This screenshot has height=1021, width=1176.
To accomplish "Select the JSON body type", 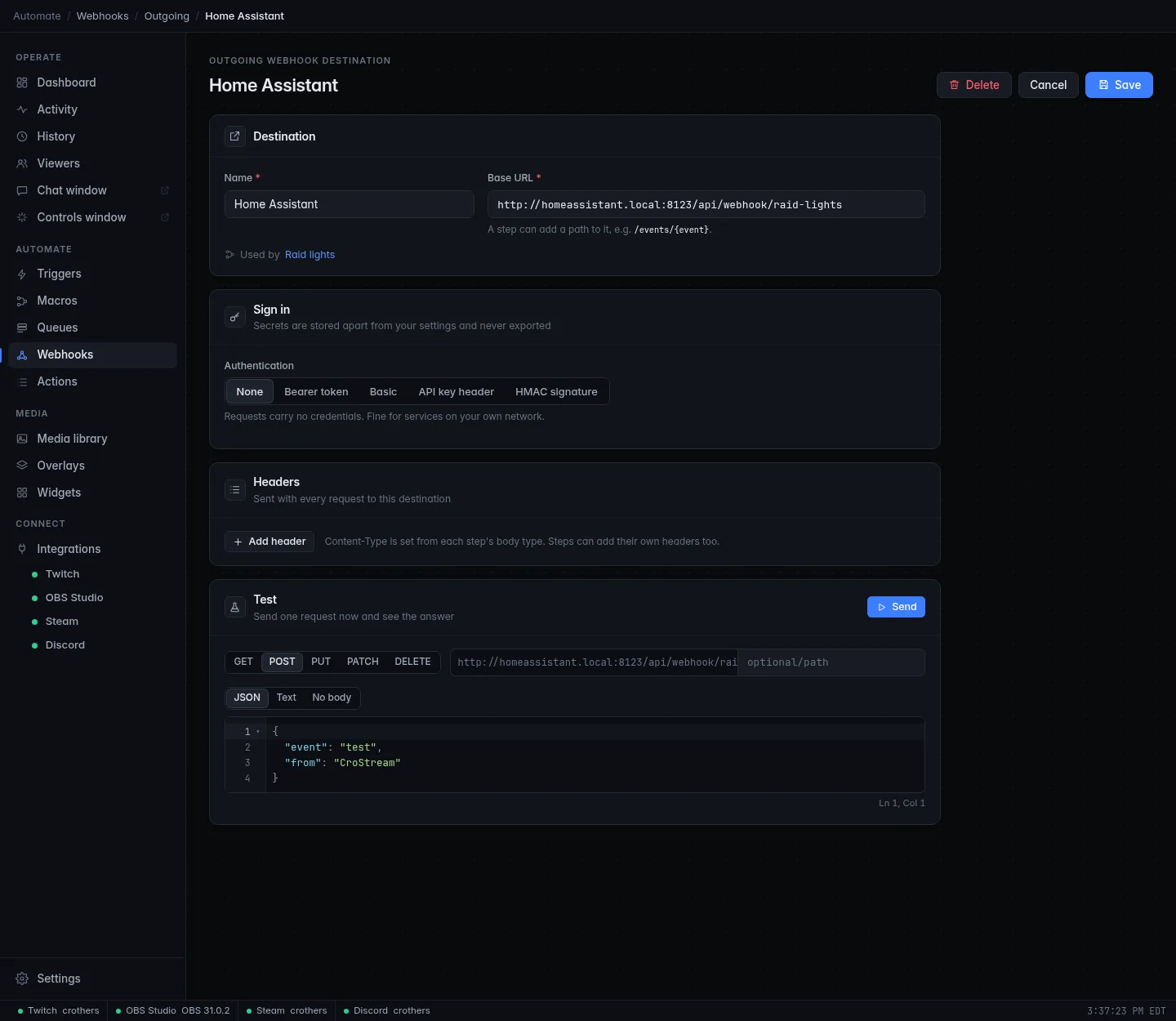I will pos(247,698).
